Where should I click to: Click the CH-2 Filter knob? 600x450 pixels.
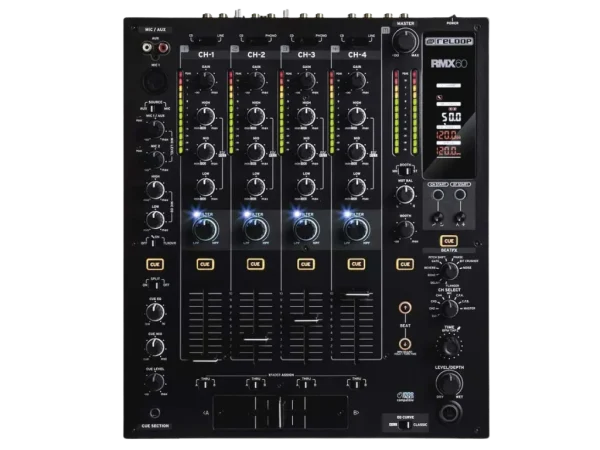[x=256, y=229]
